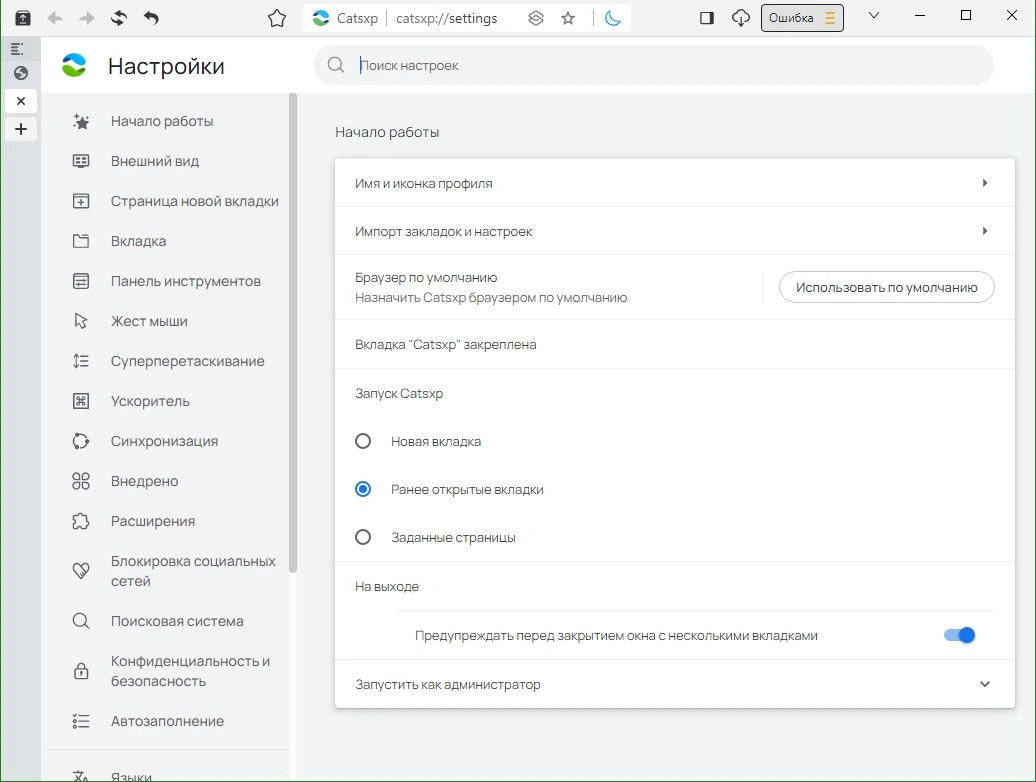Open the side panel icon
The width and height of the screenshot is (1036, 782).
pos(707,18)
